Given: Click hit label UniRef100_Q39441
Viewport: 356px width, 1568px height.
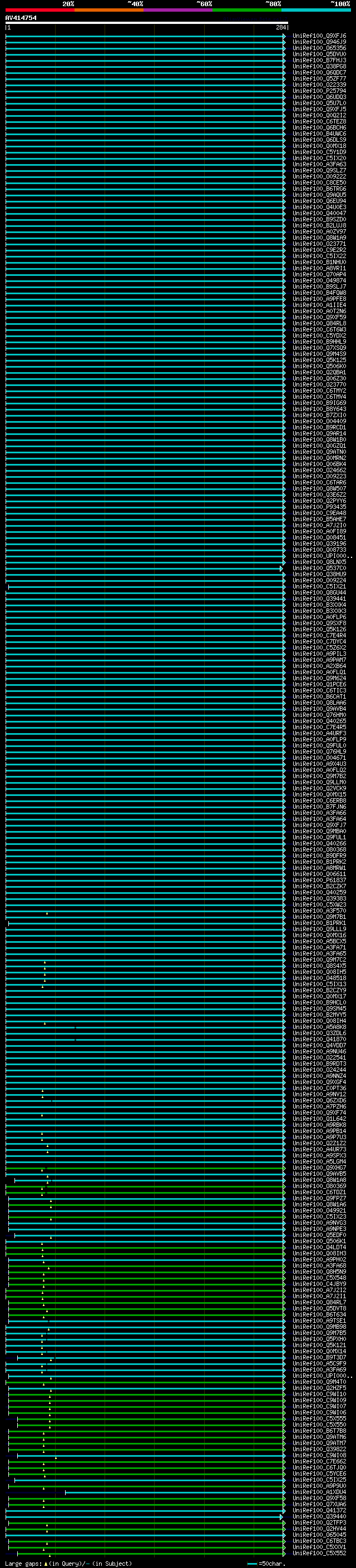Looking at the screenshot, I should pos(319,598).
